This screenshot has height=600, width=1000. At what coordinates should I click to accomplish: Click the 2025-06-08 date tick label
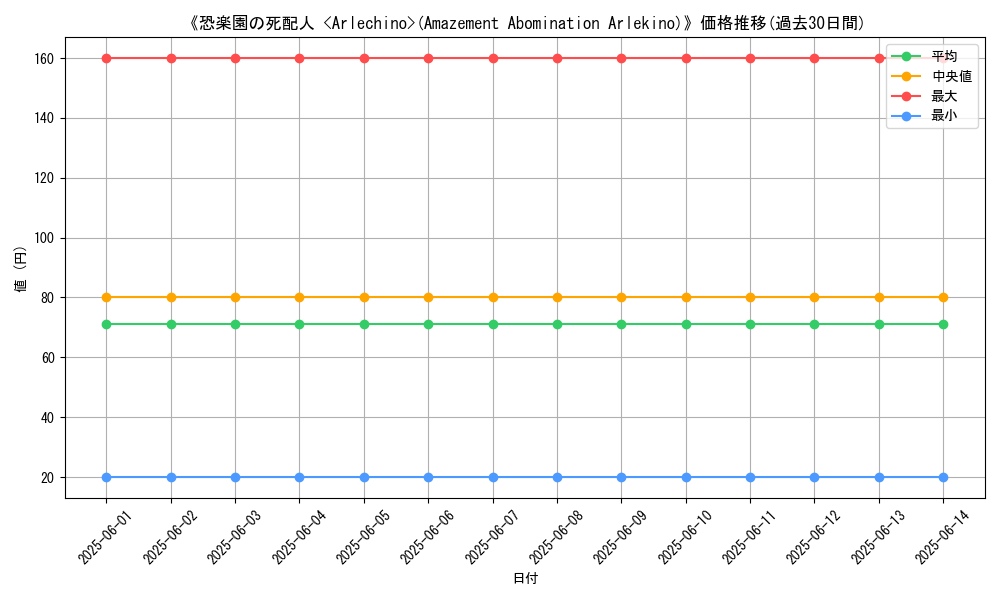(x=556, y=538)
